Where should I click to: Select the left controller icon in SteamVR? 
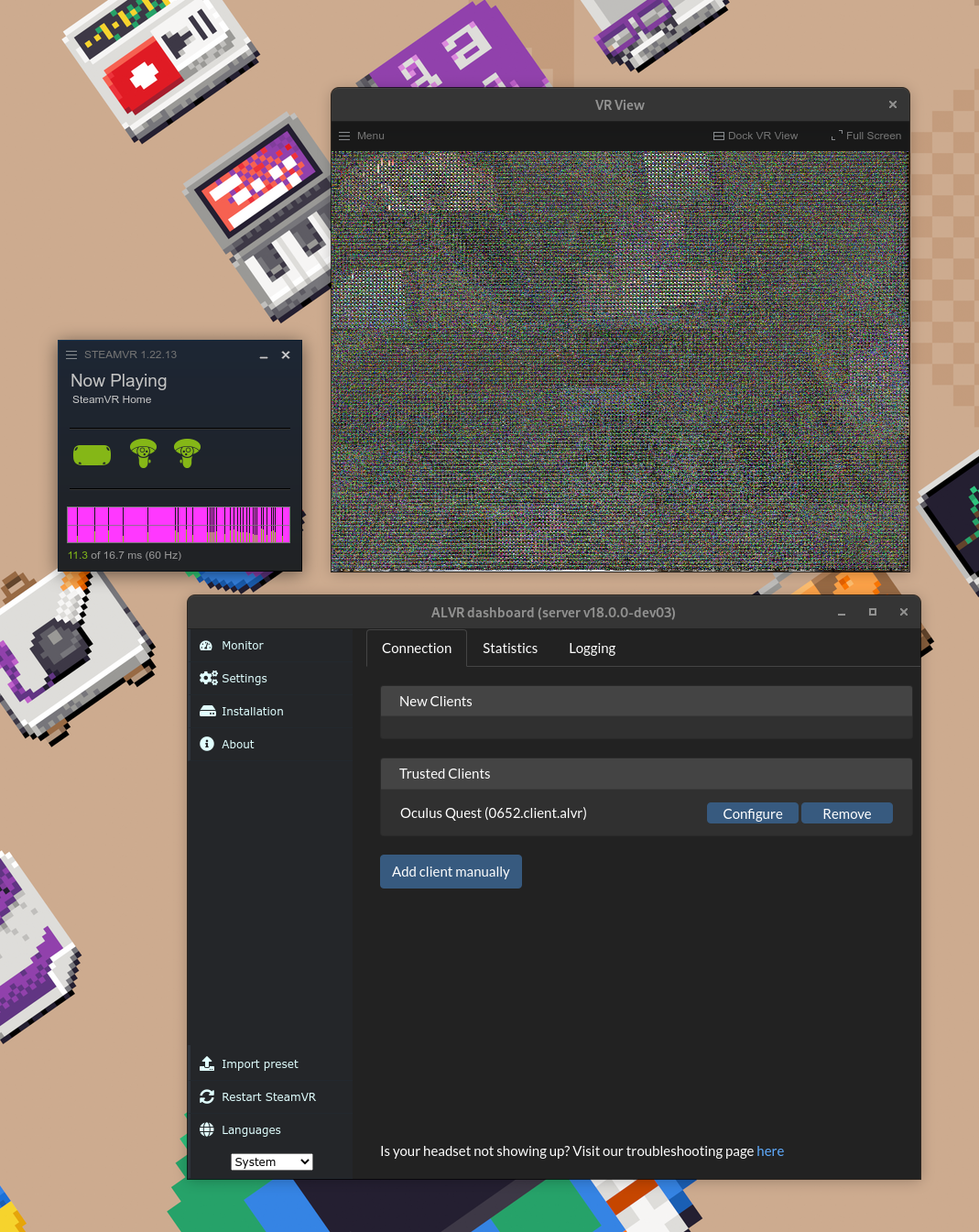coord(143,453)
